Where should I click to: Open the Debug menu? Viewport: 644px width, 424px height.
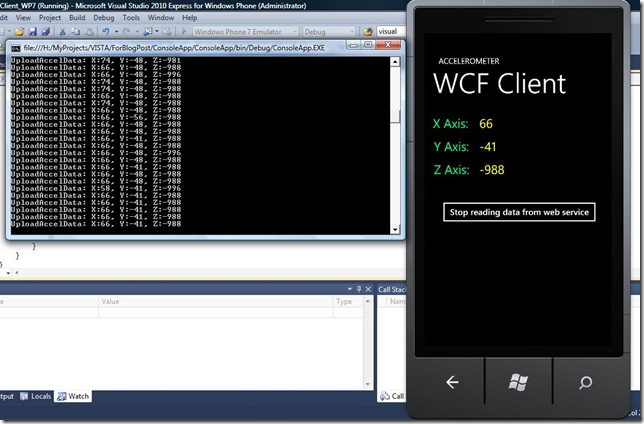pos(104,18)
